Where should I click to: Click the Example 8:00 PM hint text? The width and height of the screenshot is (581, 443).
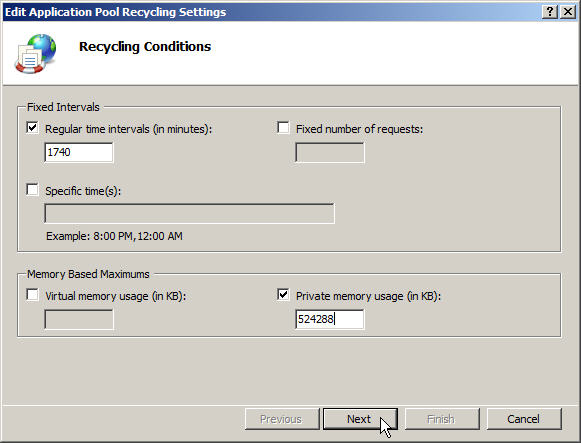tap(114, 236)
